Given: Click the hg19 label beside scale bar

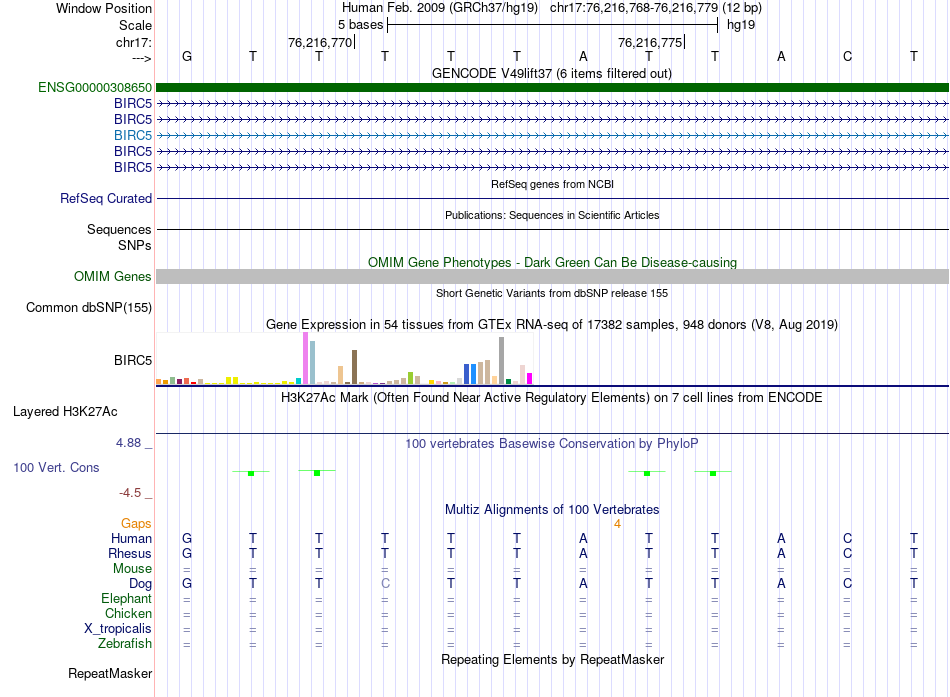Looking at the screenshot, I should [741, 25].
